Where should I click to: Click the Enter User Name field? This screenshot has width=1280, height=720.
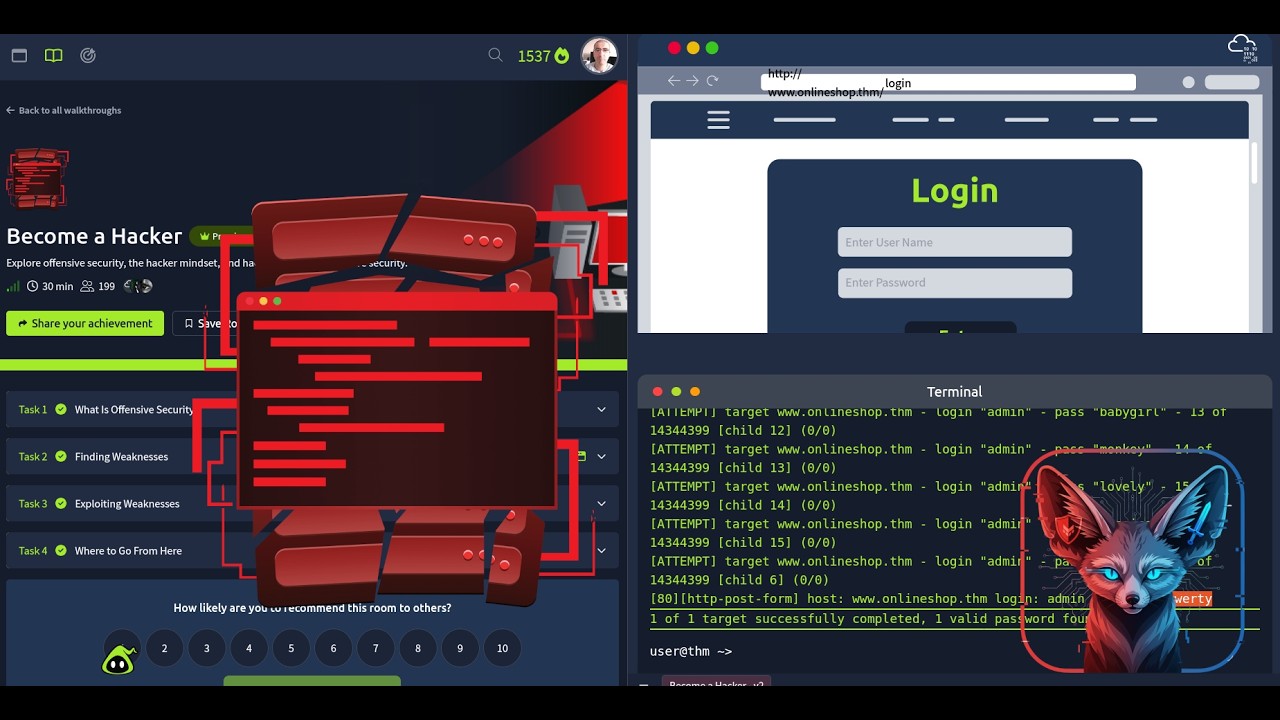(x=955, y=242)
